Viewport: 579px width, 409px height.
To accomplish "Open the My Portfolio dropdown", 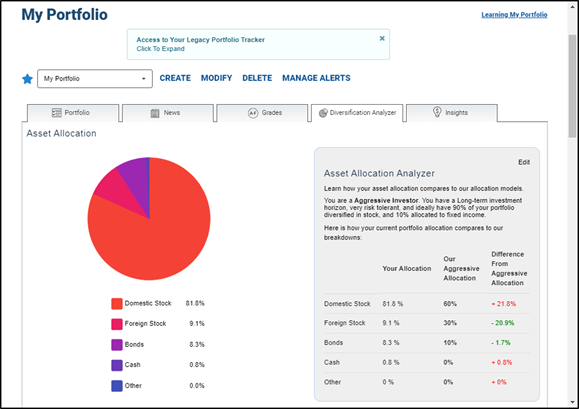I will pyautogui.click(x=95, y=79).
